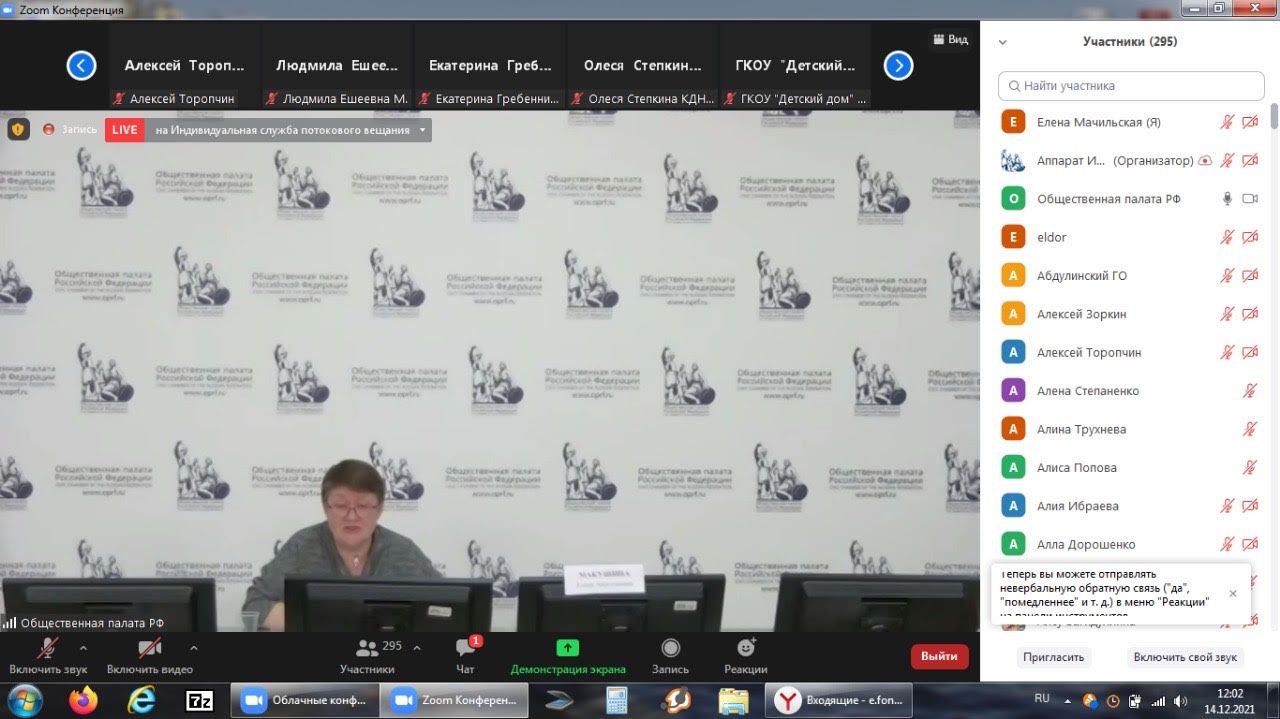Toggle the mic of Елена Мачильская (Я)
The width and height of the screenshot is (1280, 719).
pos(1227,122)
